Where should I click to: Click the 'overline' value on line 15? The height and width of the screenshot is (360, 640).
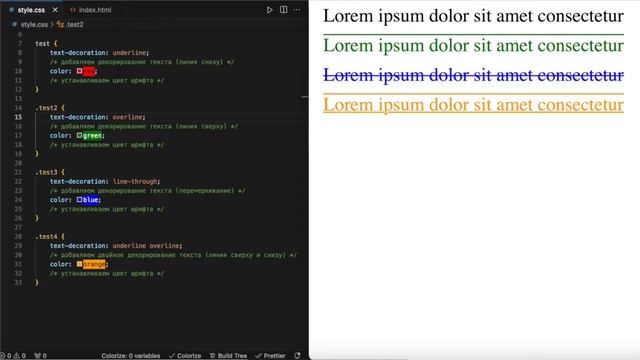point(127,117)
